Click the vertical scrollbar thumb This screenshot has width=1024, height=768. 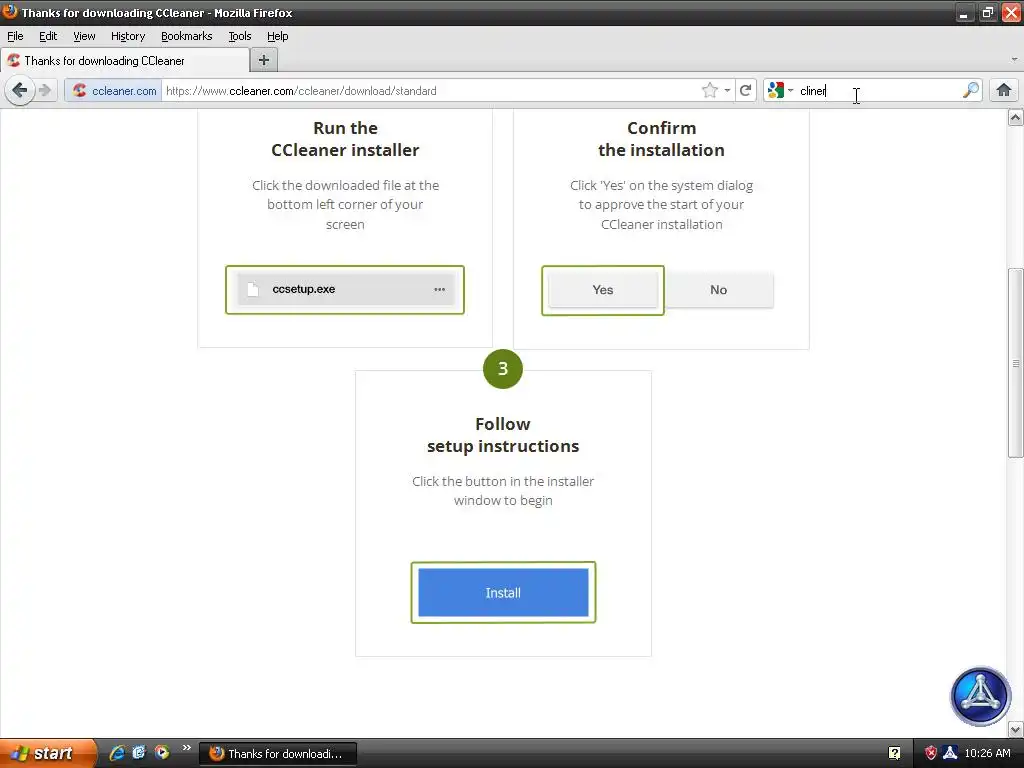pyautogui.click(x=1015, y=363)
